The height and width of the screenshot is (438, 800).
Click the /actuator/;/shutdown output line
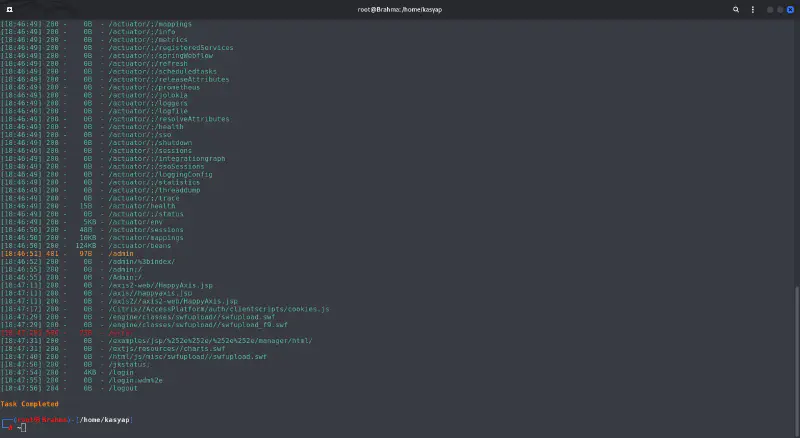click(x=150, y=143)
